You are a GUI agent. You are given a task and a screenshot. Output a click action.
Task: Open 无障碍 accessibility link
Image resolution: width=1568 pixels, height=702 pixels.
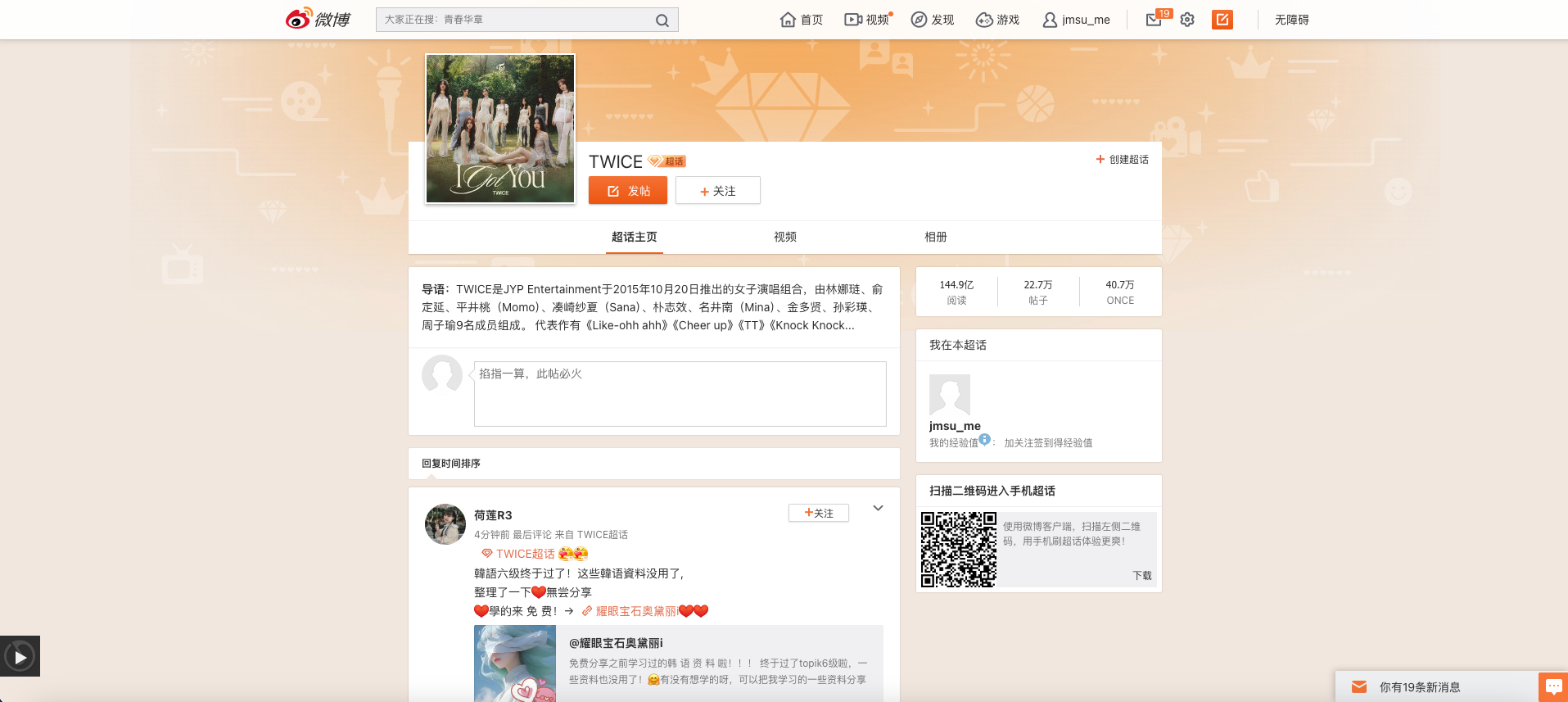point(1291,20)
